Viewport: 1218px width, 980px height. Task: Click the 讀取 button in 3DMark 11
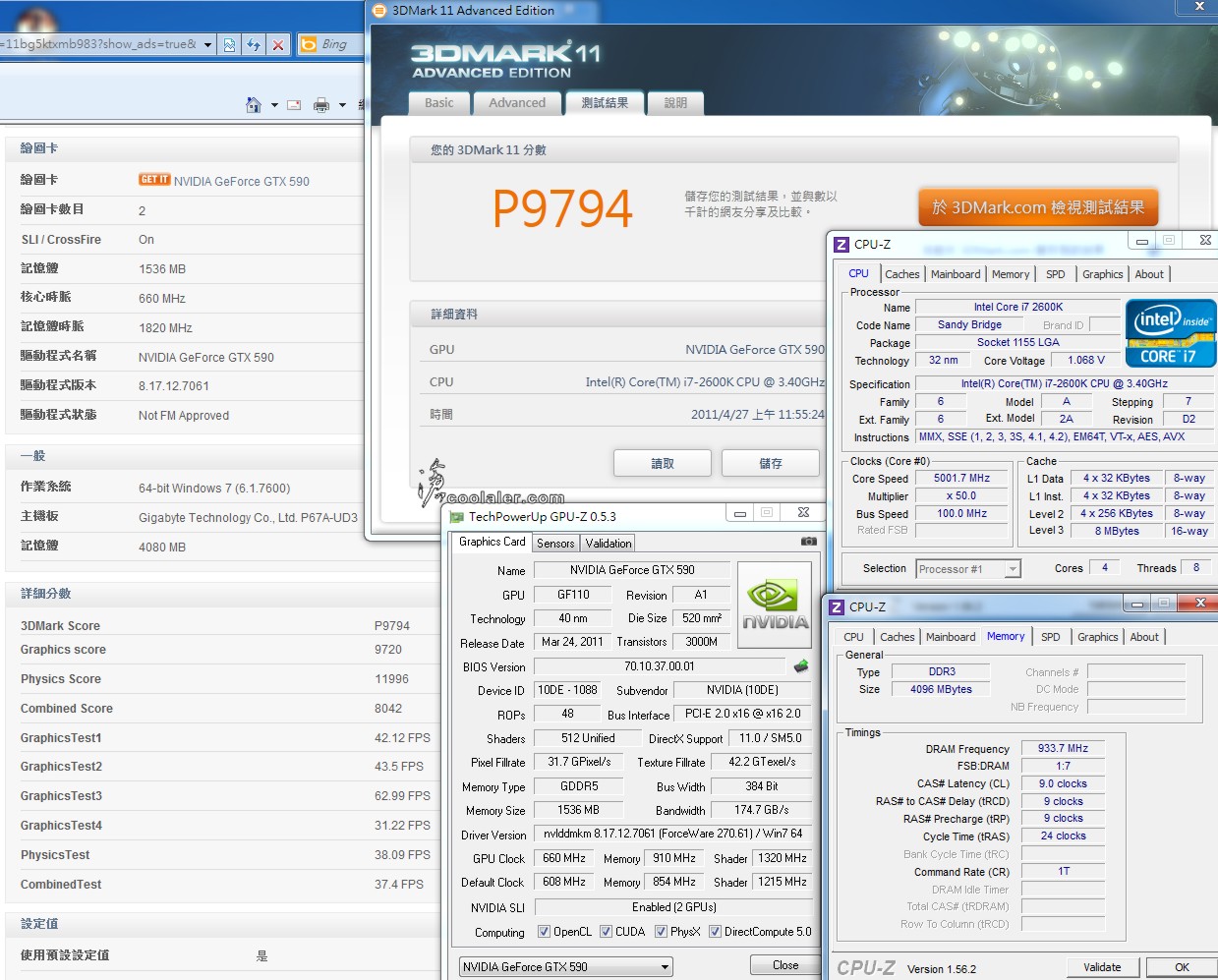coord(663,463)
